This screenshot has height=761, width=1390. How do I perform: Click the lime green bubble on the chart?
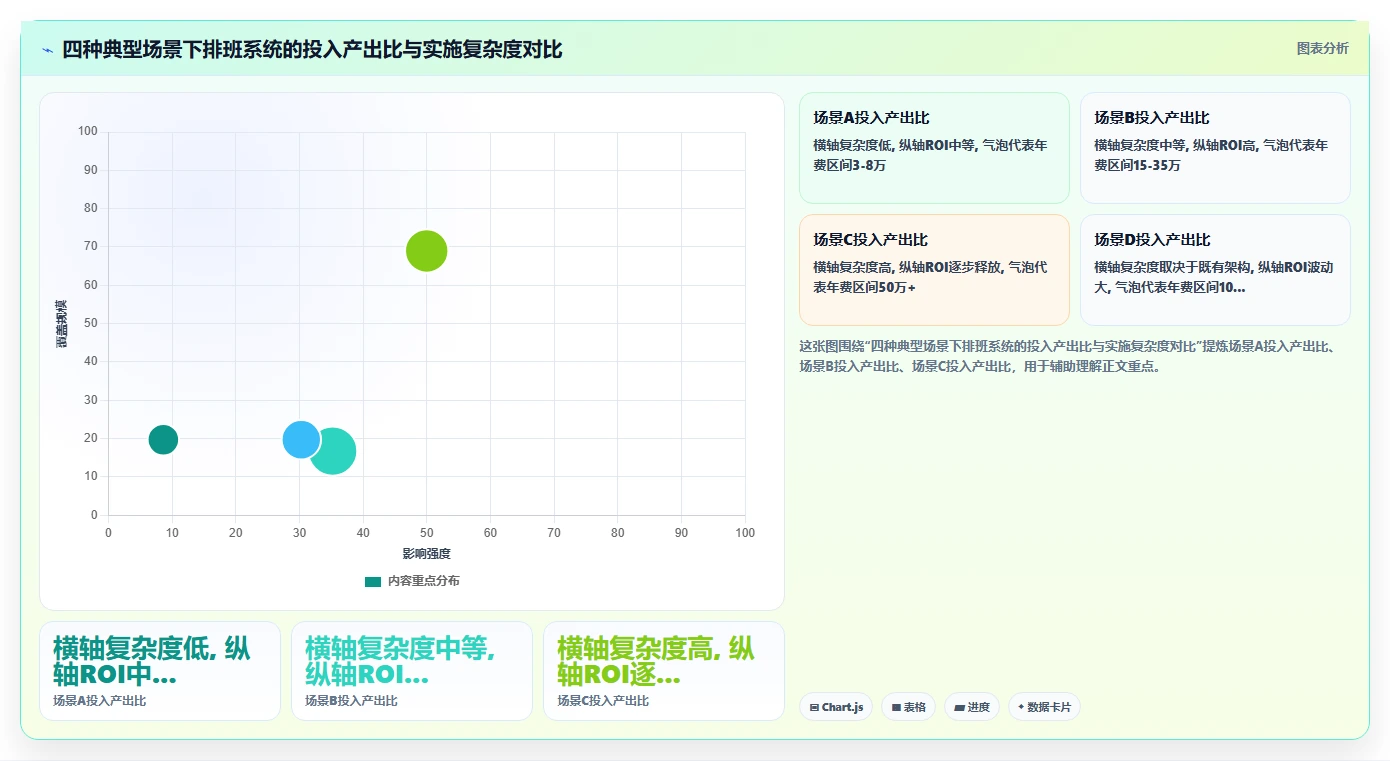click(427, 251)
